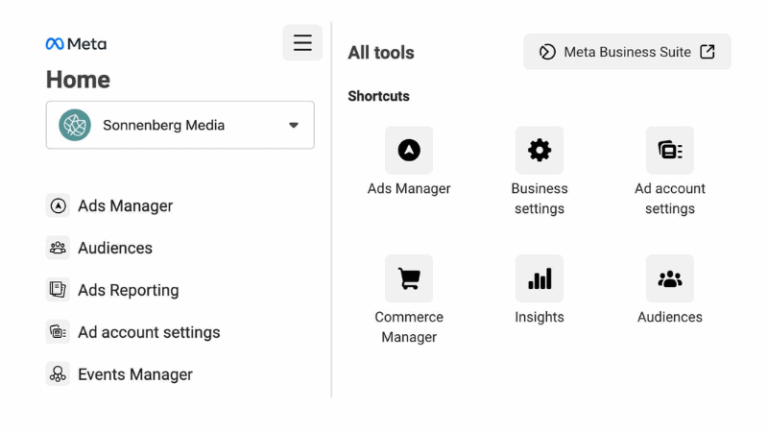Click the Ads Reporting sidebar icon

(x=58, y=290)
